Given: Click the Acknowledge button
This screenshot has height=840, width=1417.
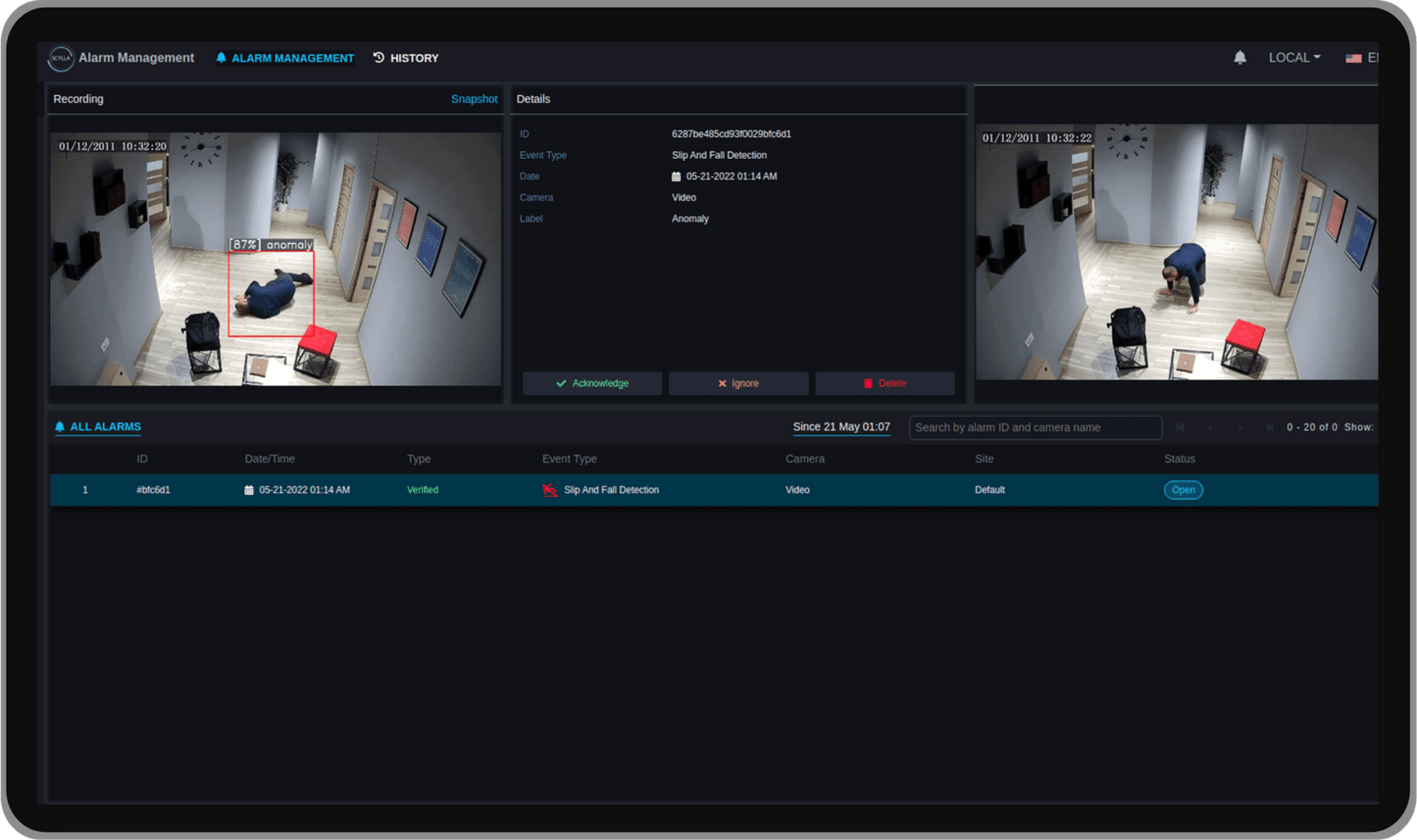Looking at the screenshot, I should pos(592,383).
